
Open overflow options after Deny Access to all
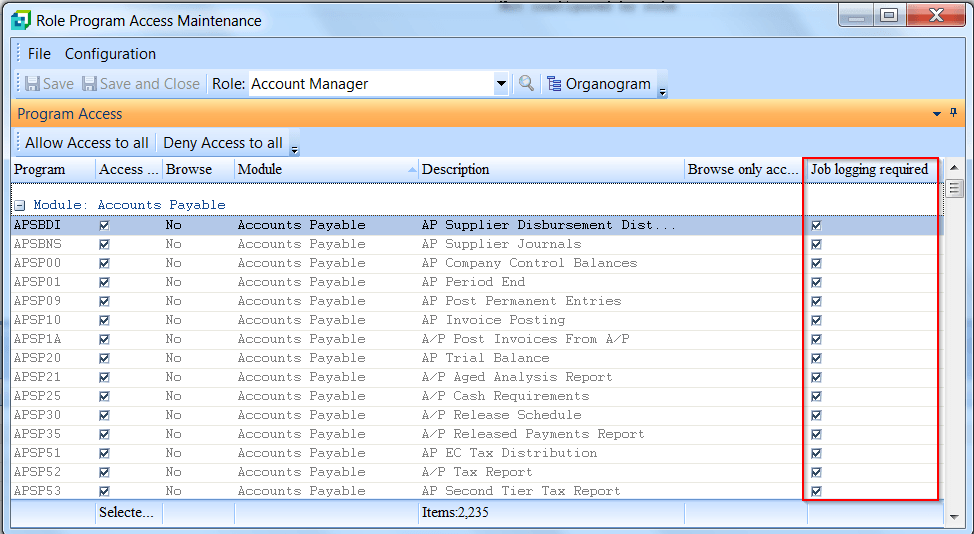click(x=294, y=150)
